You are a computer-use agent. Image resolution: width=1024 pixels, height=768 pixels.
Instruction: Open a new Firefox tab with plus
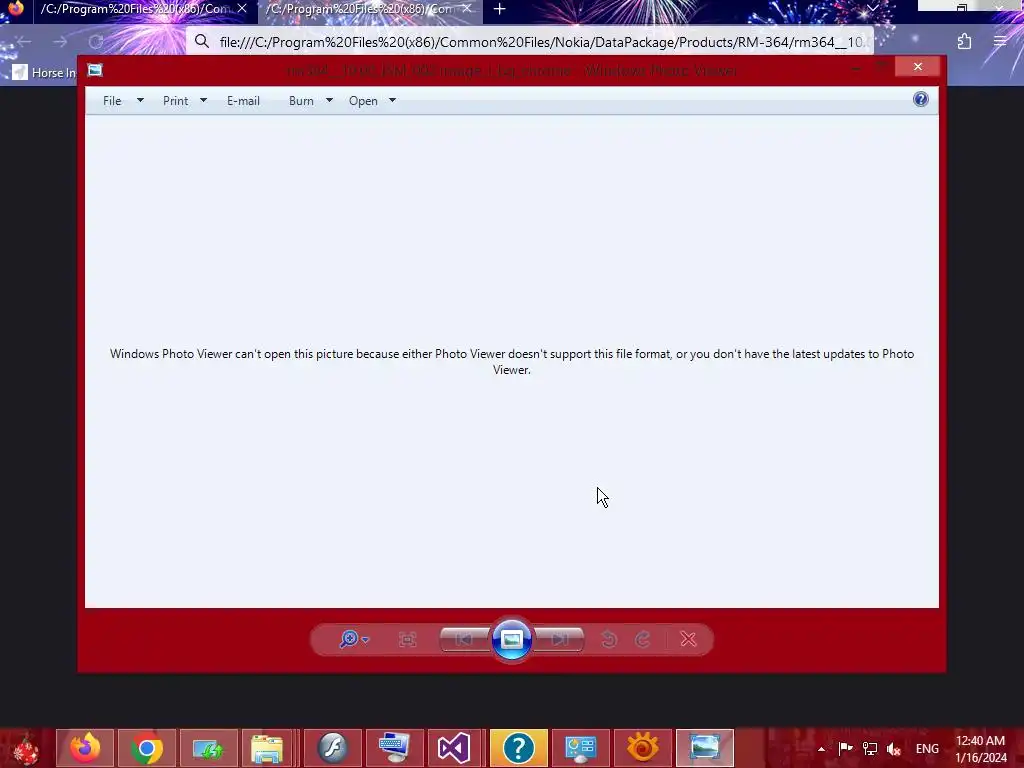pos(500,9)
